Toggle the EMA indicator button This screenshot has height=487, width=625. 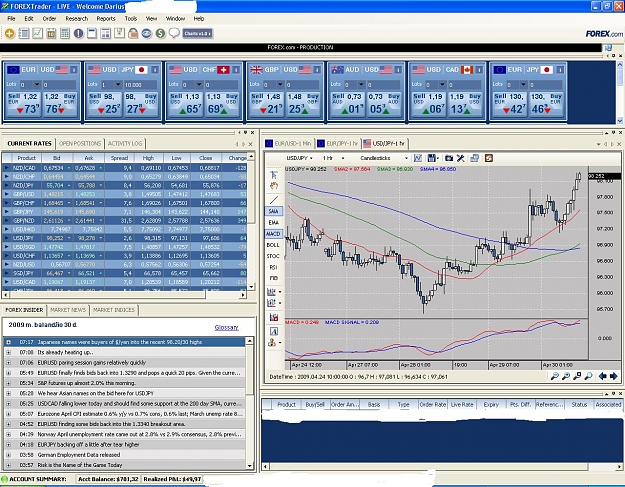(x=273, y=222)
